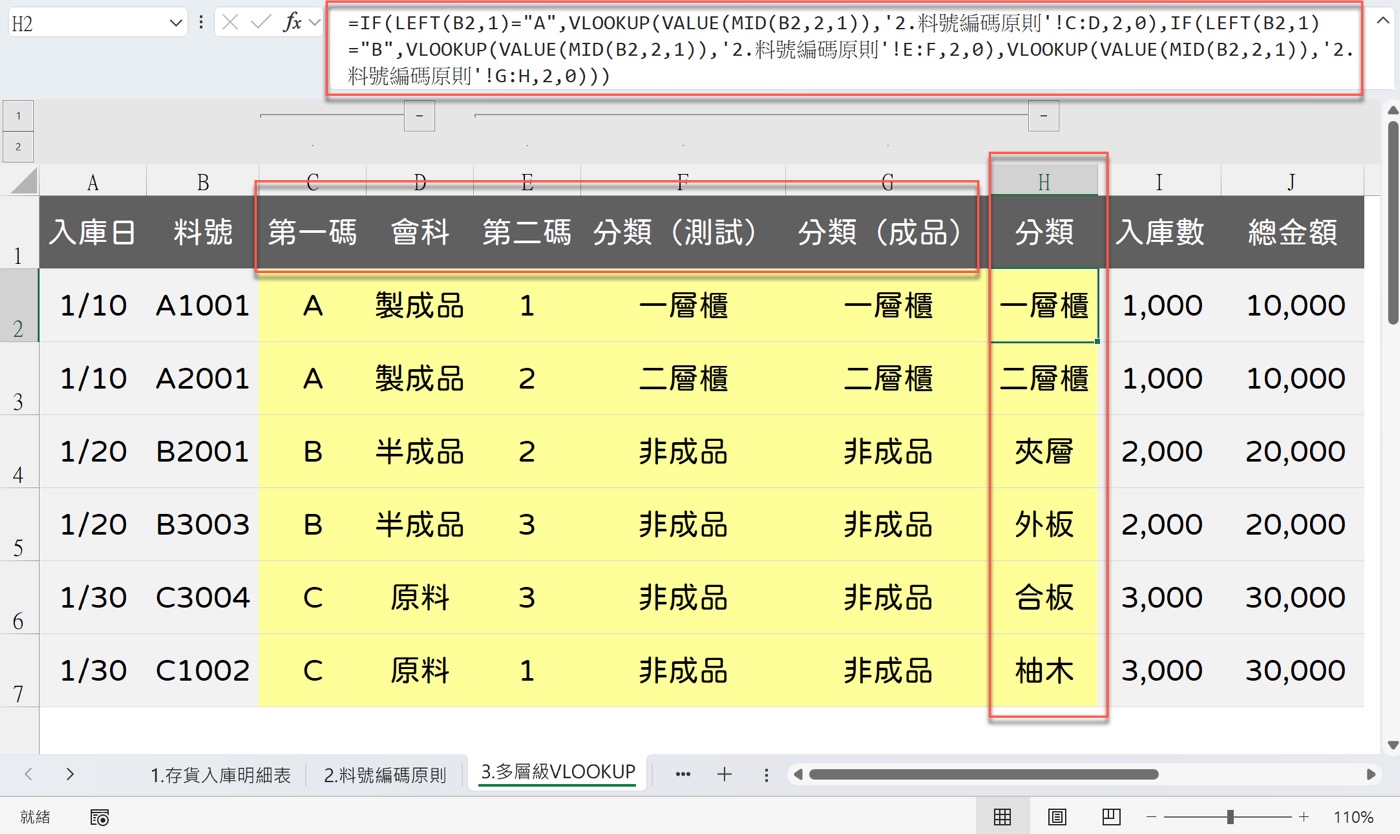Cancel formula entry with the X icon
Image resolution: width=1400 pixels, height=834 pixels.
[230, 22]
